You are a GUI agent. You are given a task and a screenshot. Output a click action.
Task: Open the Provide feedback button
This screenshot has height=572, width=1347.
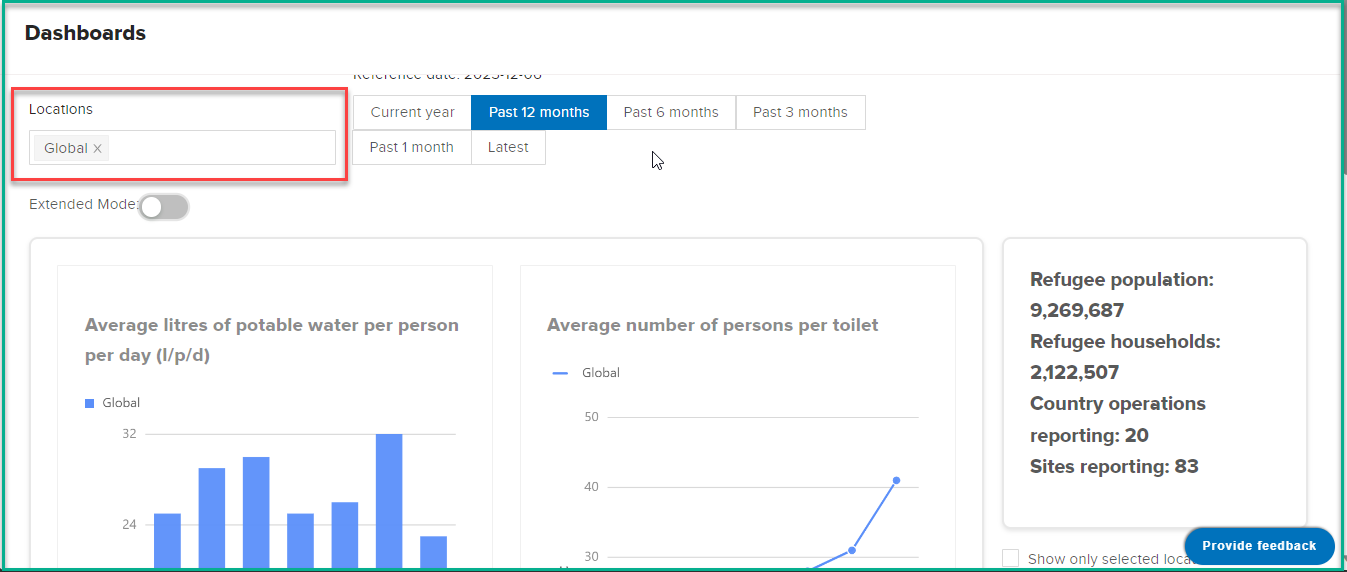pyautogui.click(x=1259, y=546)
